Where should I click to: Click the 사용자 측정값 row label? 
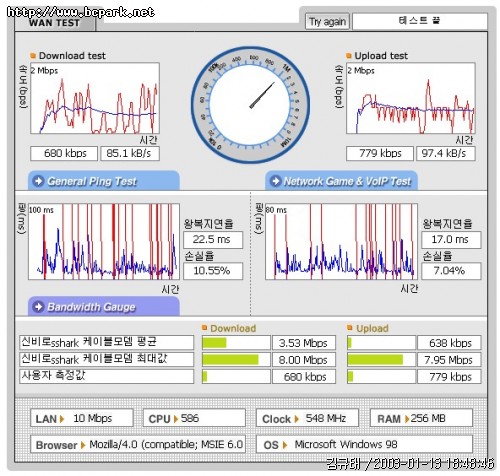(x=106, y=376)
